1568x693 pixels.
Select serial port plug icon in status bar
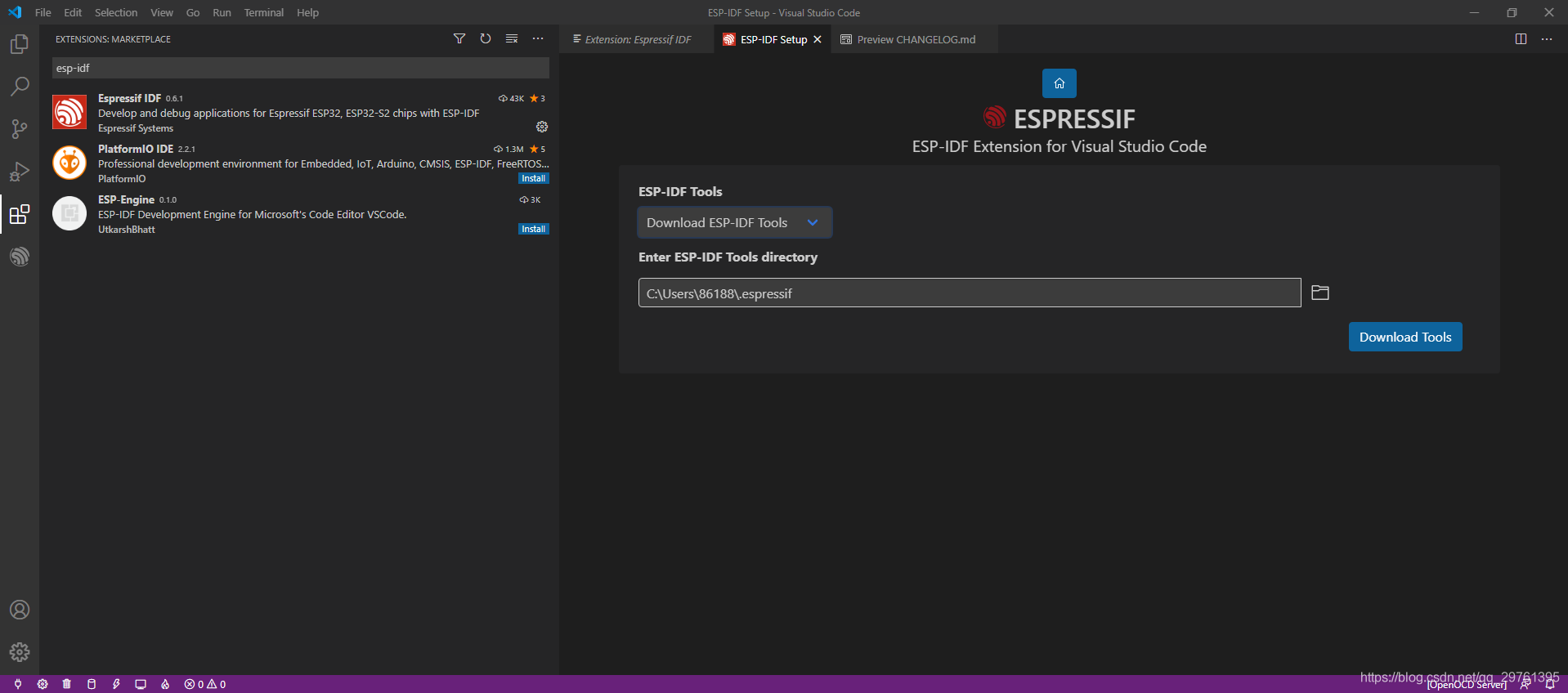[x=18, y=684]
